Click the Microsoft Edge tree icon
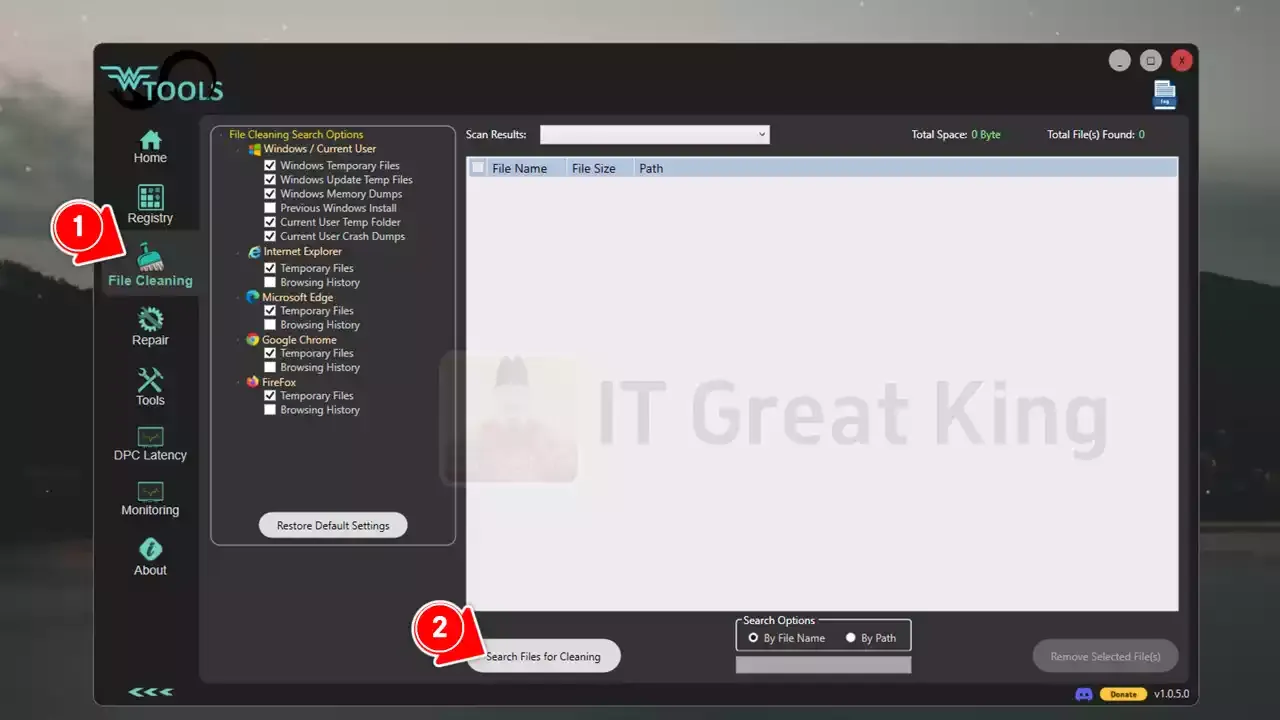 254,297
